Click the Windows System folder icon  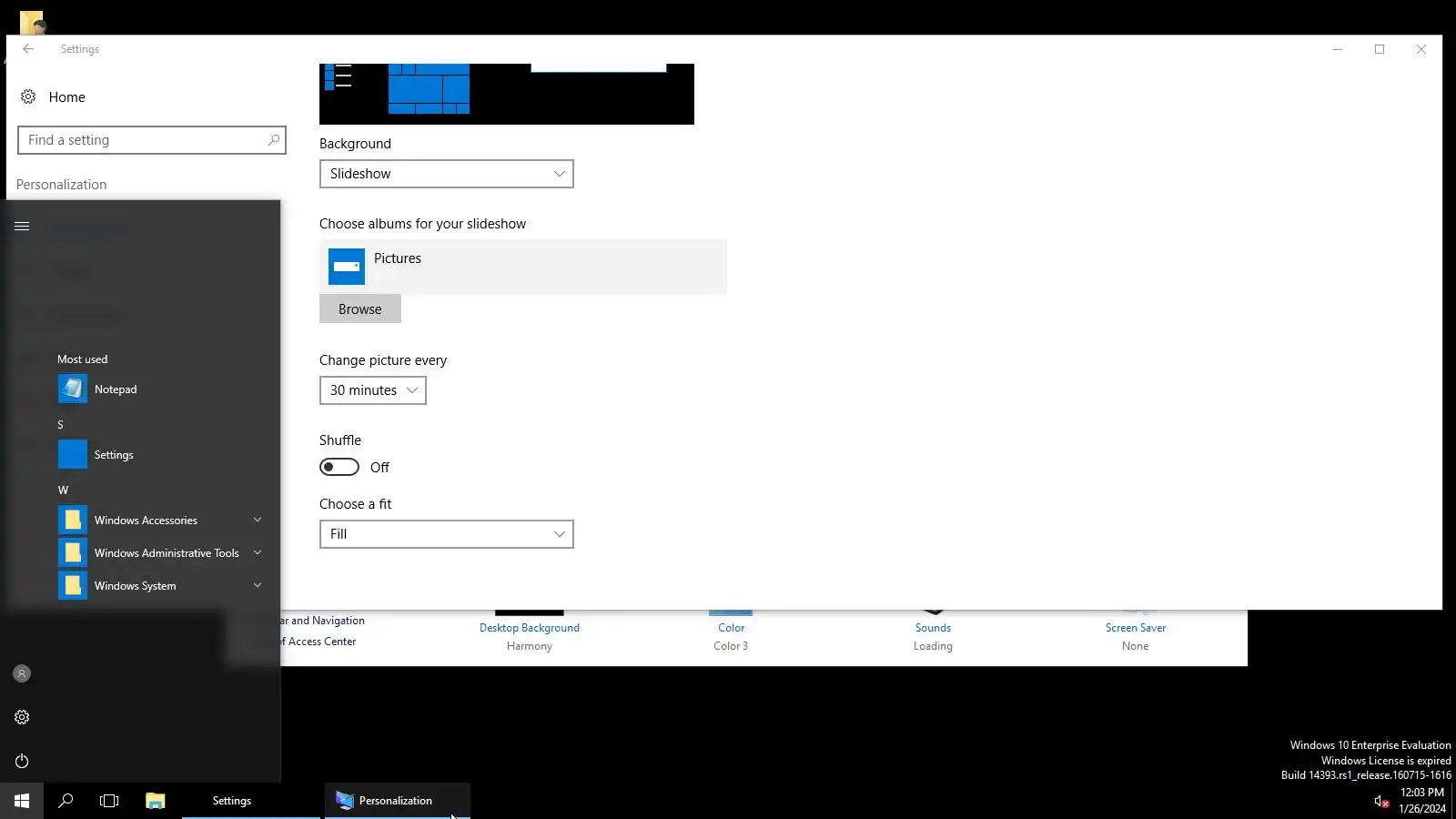point(73,585)
